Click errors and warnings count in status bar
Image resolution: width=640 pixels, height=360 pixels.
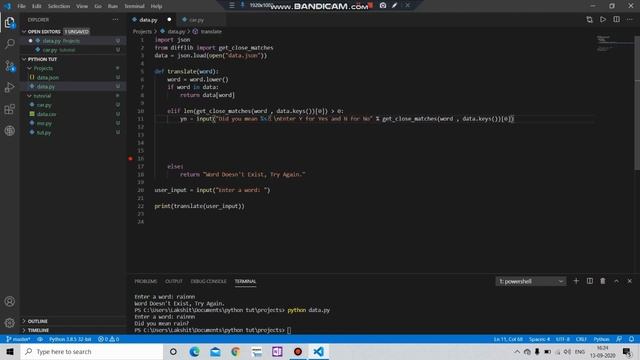click(x=109, y=339)
